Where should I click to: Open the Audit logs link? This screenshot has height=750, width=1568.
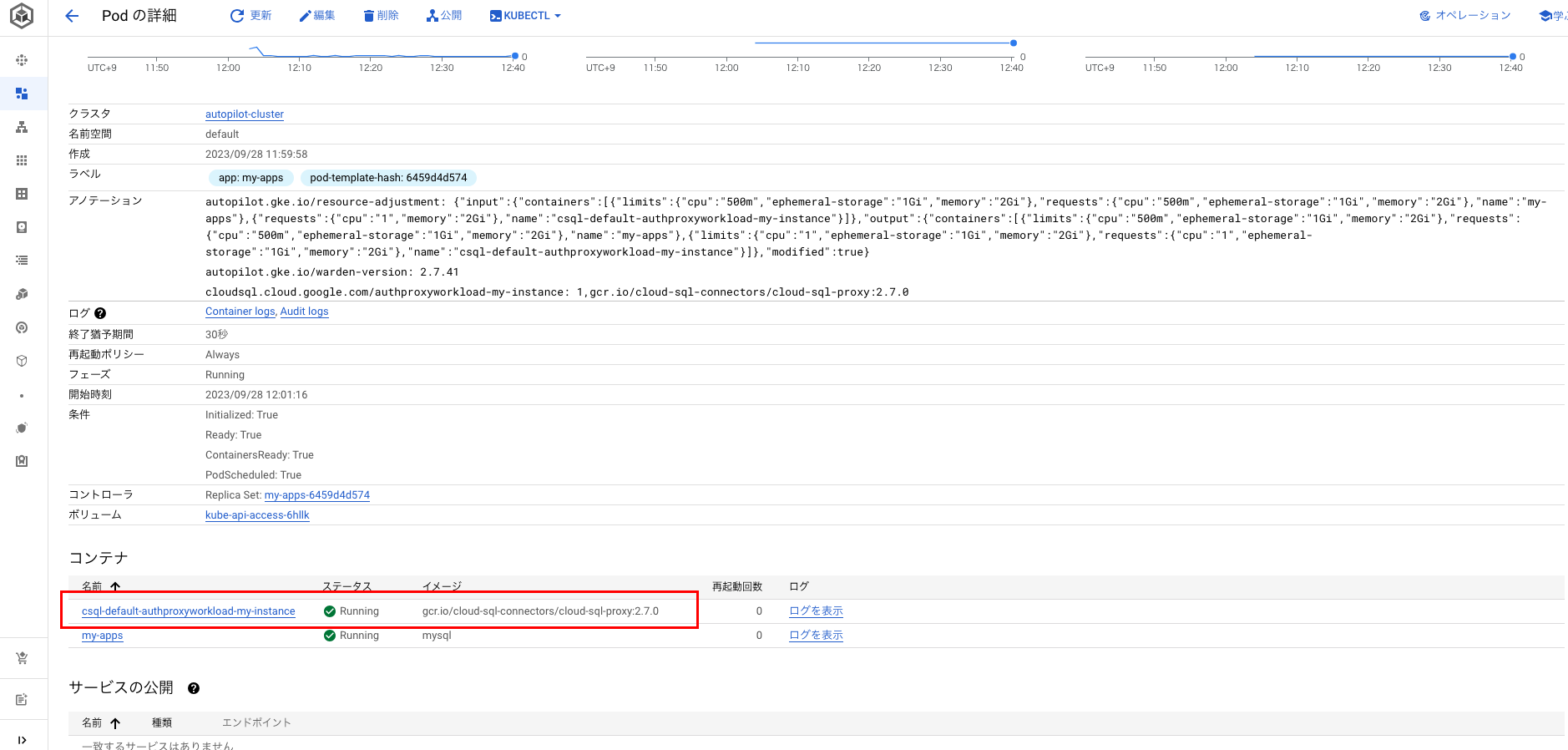click(x=304, y=312)
